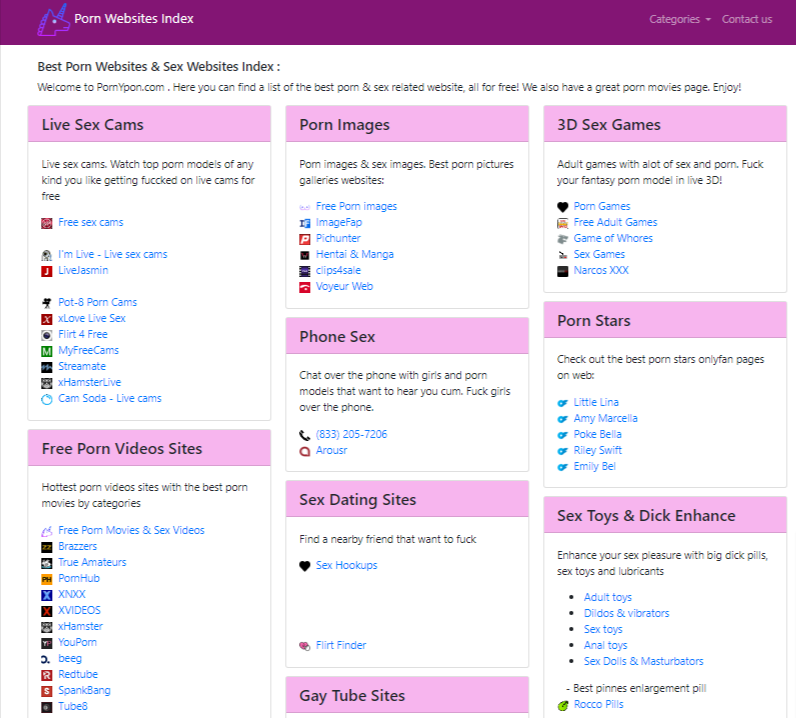Click the green Rocco Pills icon
796x718 pixels.
point(563,705)
